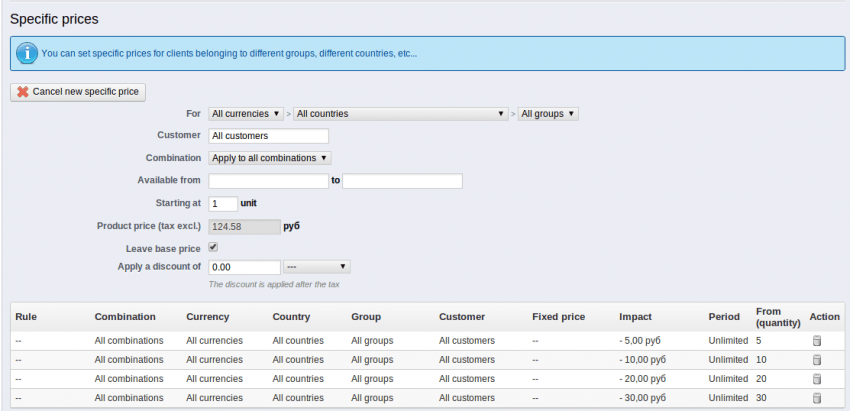850x411 pixels.
Task: Focus the All customers input field
Action: click(x=269, y=136)
